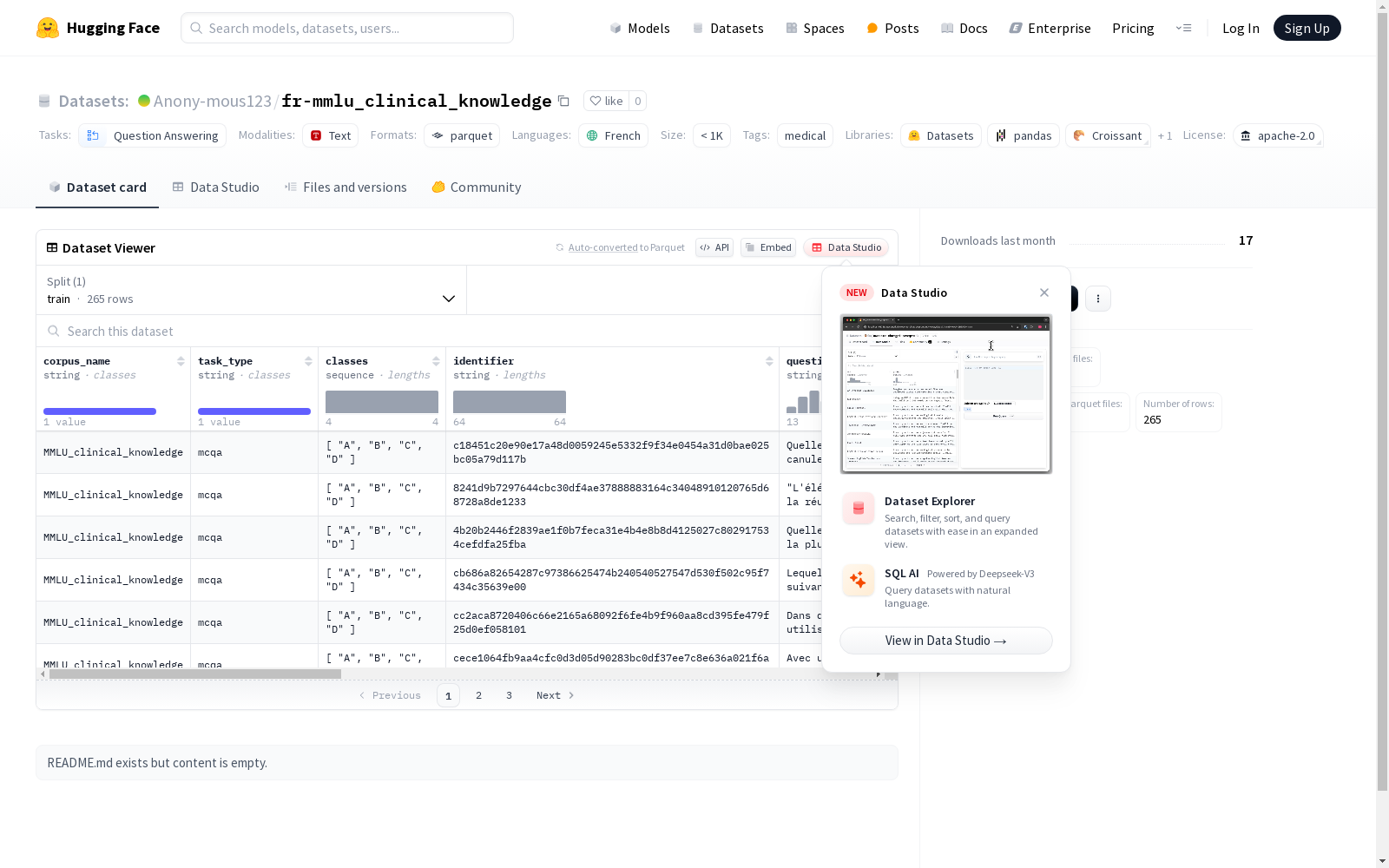Screen dimensions: 1389x868
Task: Go to the Previous page
Action: coord(390,695)
